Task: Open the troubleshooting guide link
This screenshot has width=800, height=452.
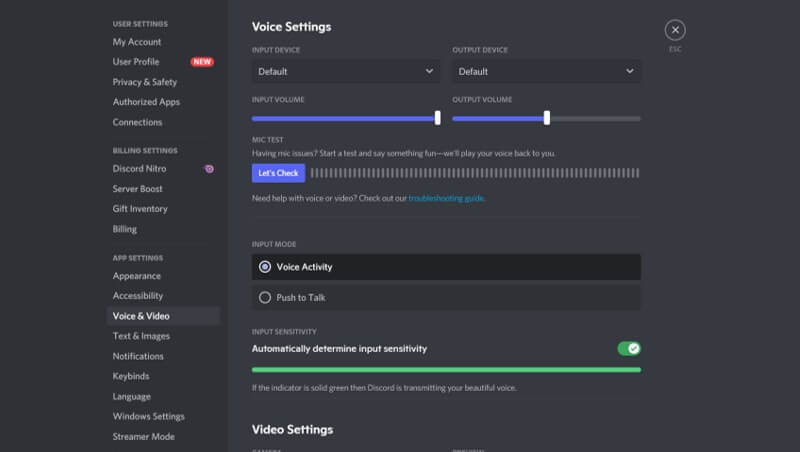Action: [x=446, y=199]
